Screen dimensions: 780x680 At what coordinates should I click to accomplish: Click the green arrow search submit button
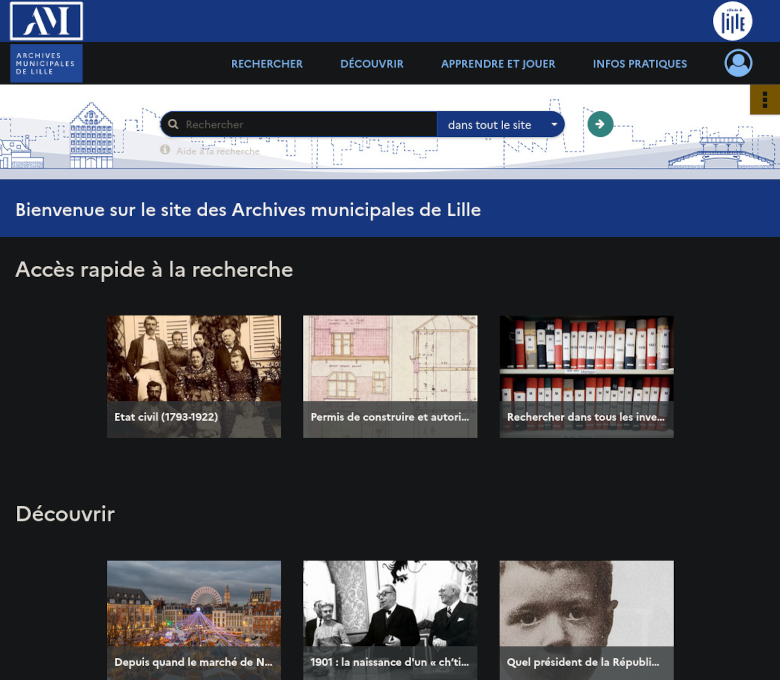(600, 124)
